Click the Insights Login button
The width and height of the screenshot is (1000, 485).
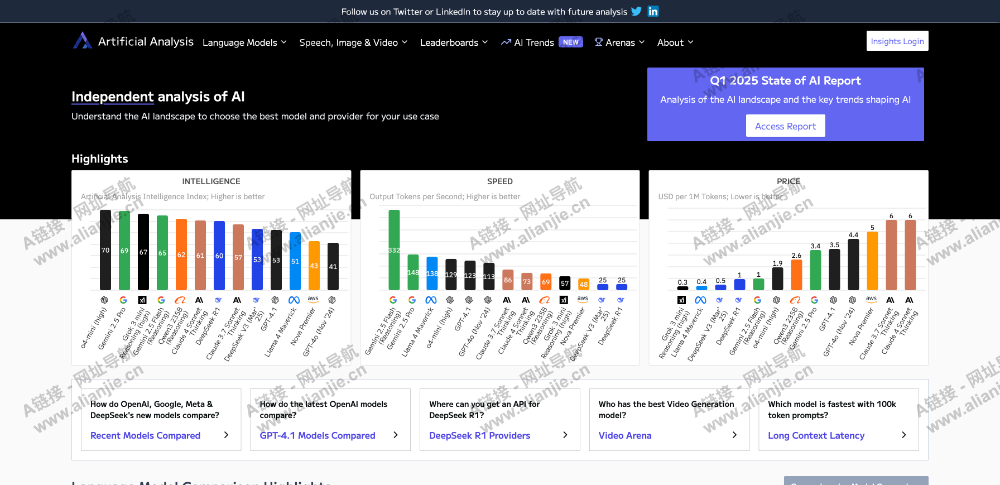pos(897,41)
